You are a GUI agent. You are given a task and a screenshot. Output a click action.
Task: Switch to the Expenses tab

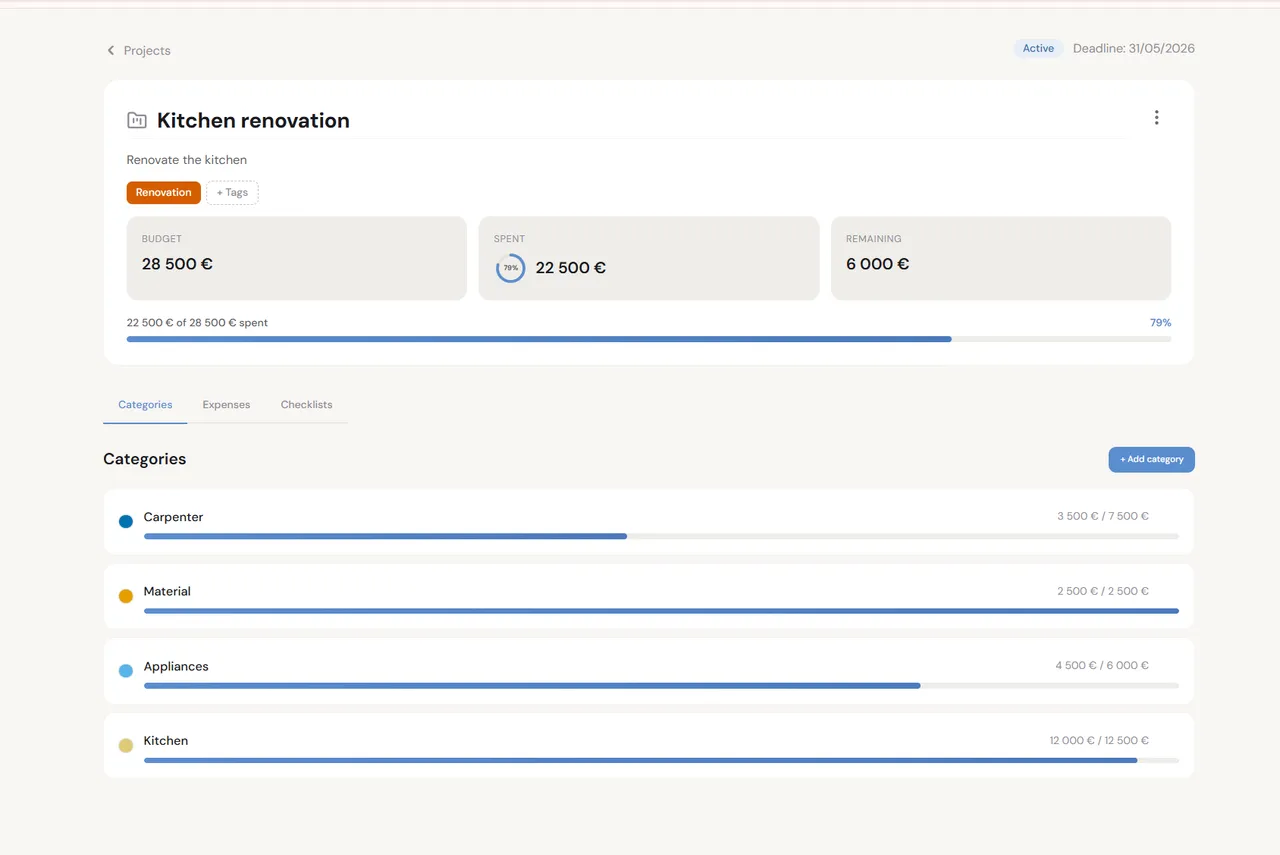(x=226, y=405)
